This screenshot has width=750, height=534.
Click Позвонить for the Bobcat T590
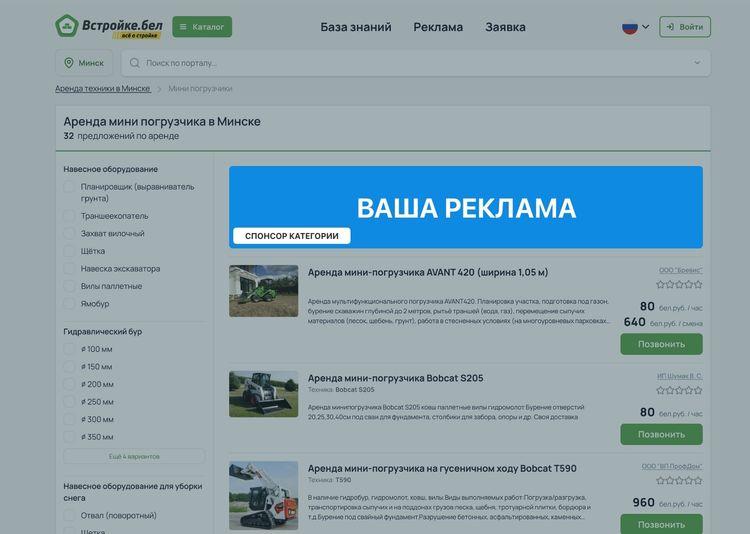pyautogui.click(x=662, y=524)
